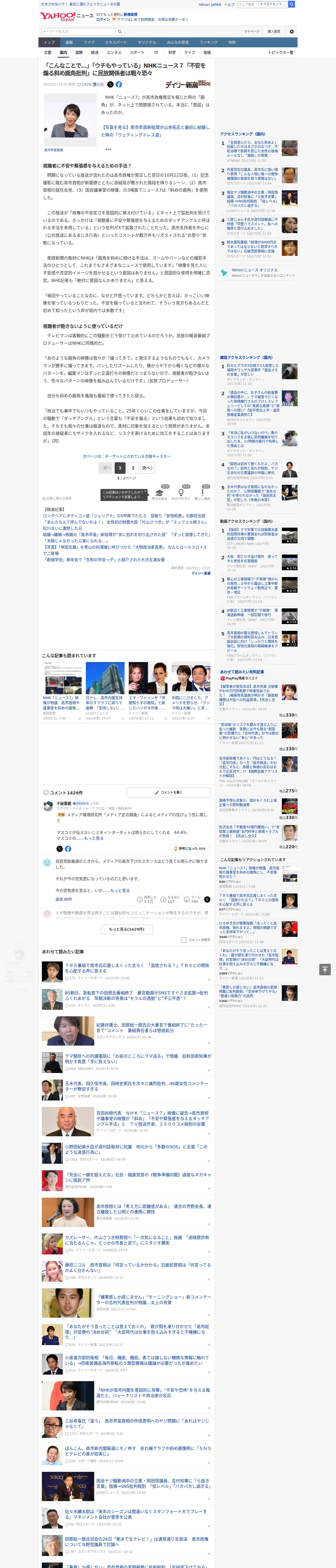Click the blue web search button top right
Viewport: 336px width, 1568px height.
[292, 4]
